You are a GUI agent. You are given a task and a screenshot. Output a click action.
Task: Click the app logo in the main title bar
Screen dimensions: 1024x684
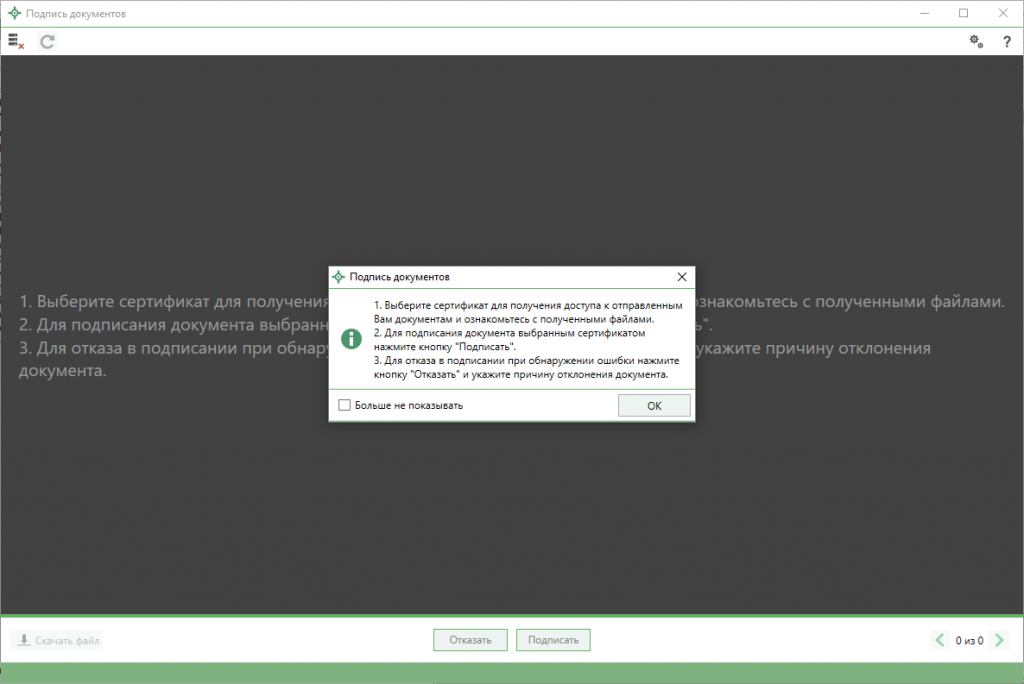[x=13, y=14]
